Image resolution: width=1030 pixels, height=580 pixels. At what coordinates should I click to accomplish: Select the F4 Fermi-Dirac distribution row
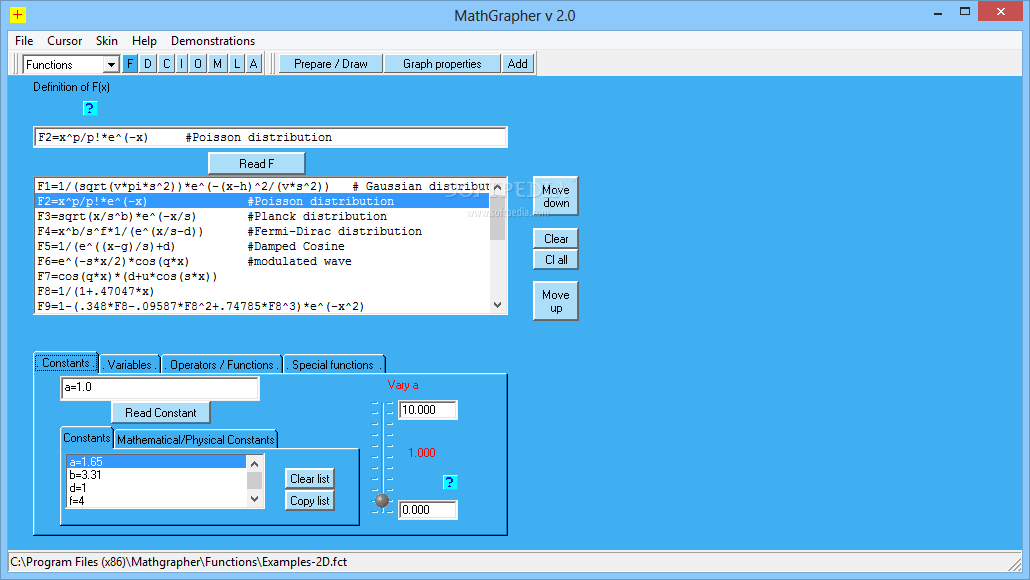tap(262, 231)
